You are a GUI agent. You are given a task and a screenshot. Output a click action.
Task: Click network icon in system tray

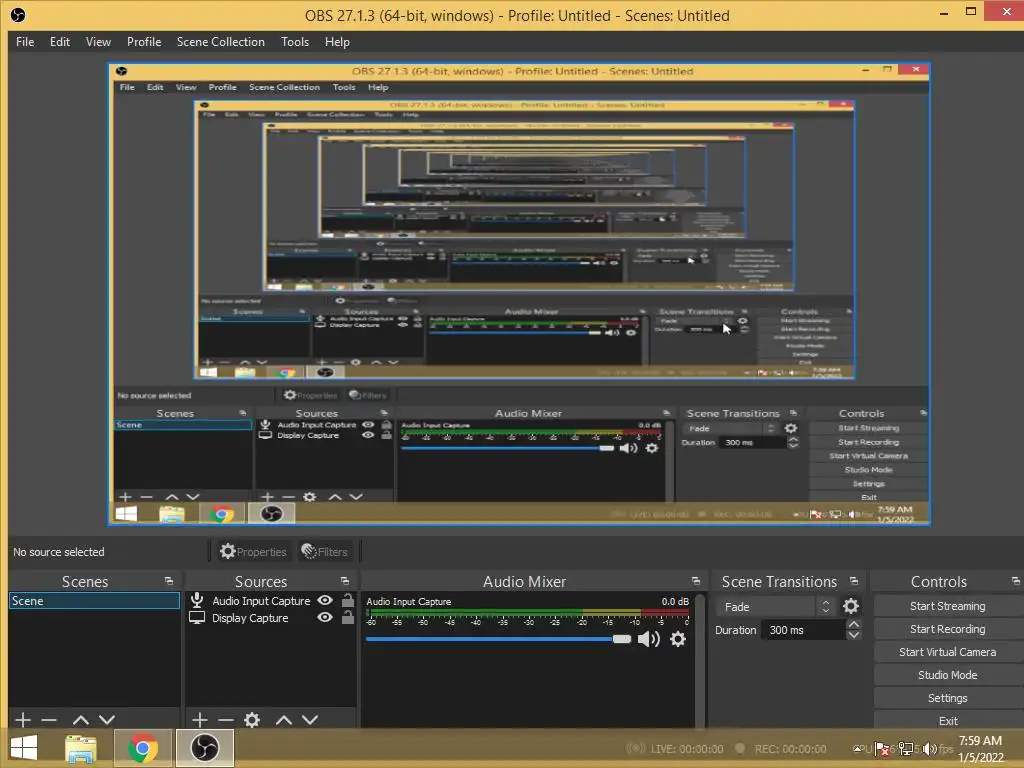(906, 749)
